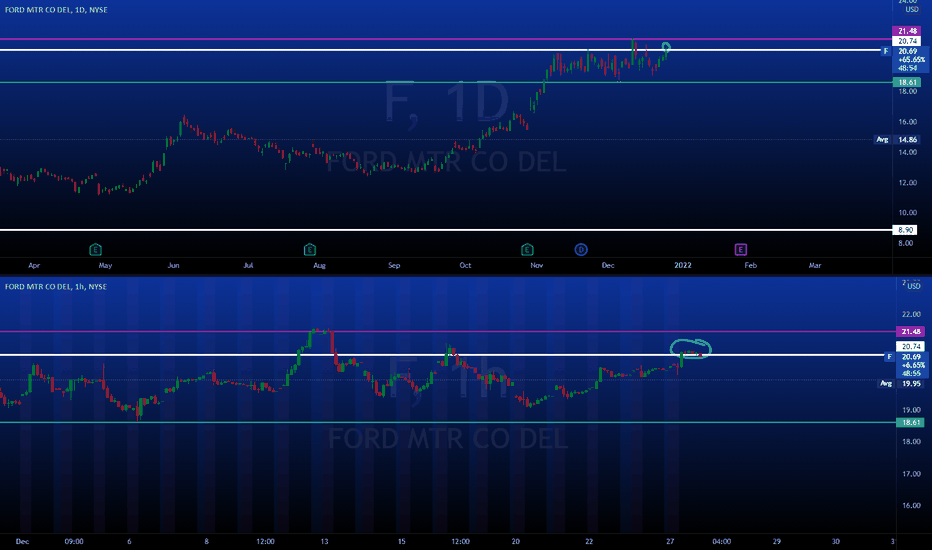Screen dimensions: 932x550
Task: Open the green earnings marker nearest May
Action: [x=95, y=250]
